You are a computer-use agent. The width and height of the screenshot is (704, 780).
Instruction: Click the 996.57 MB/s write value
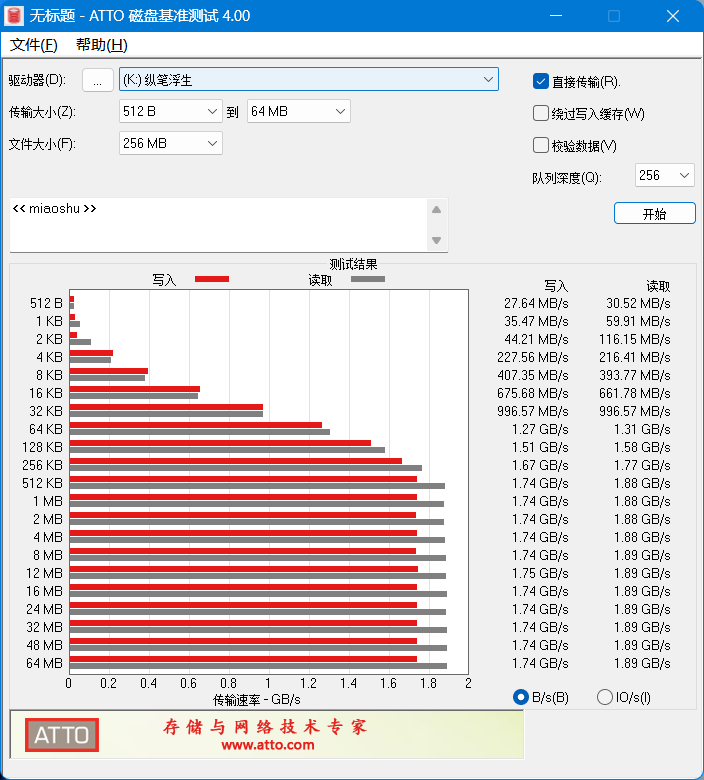[x=532, y=411]
